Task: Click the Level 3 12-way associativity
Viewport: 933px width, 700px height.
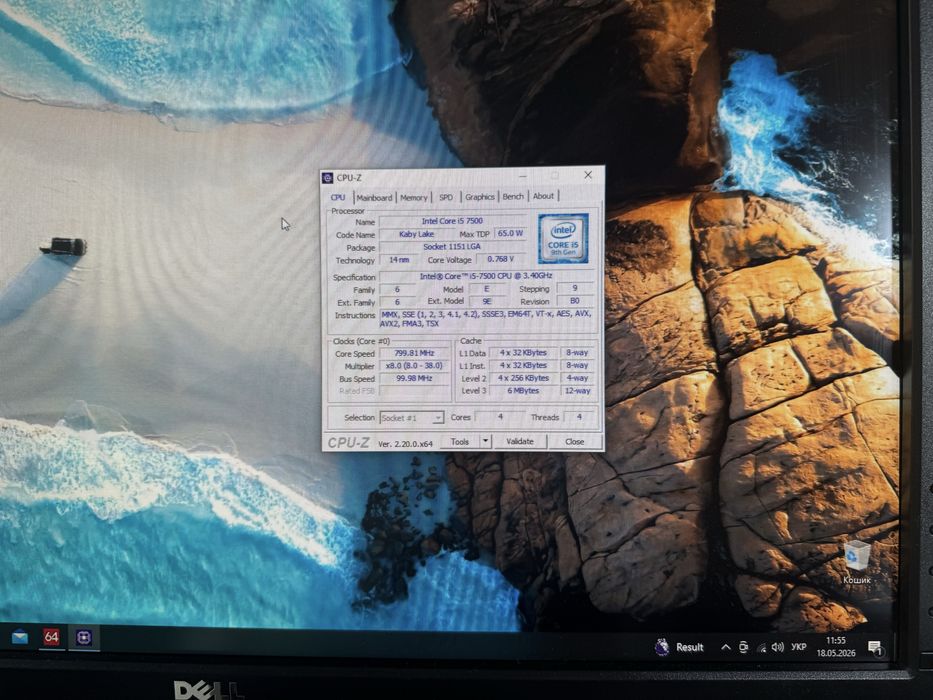Action: [x=577, y=391]
